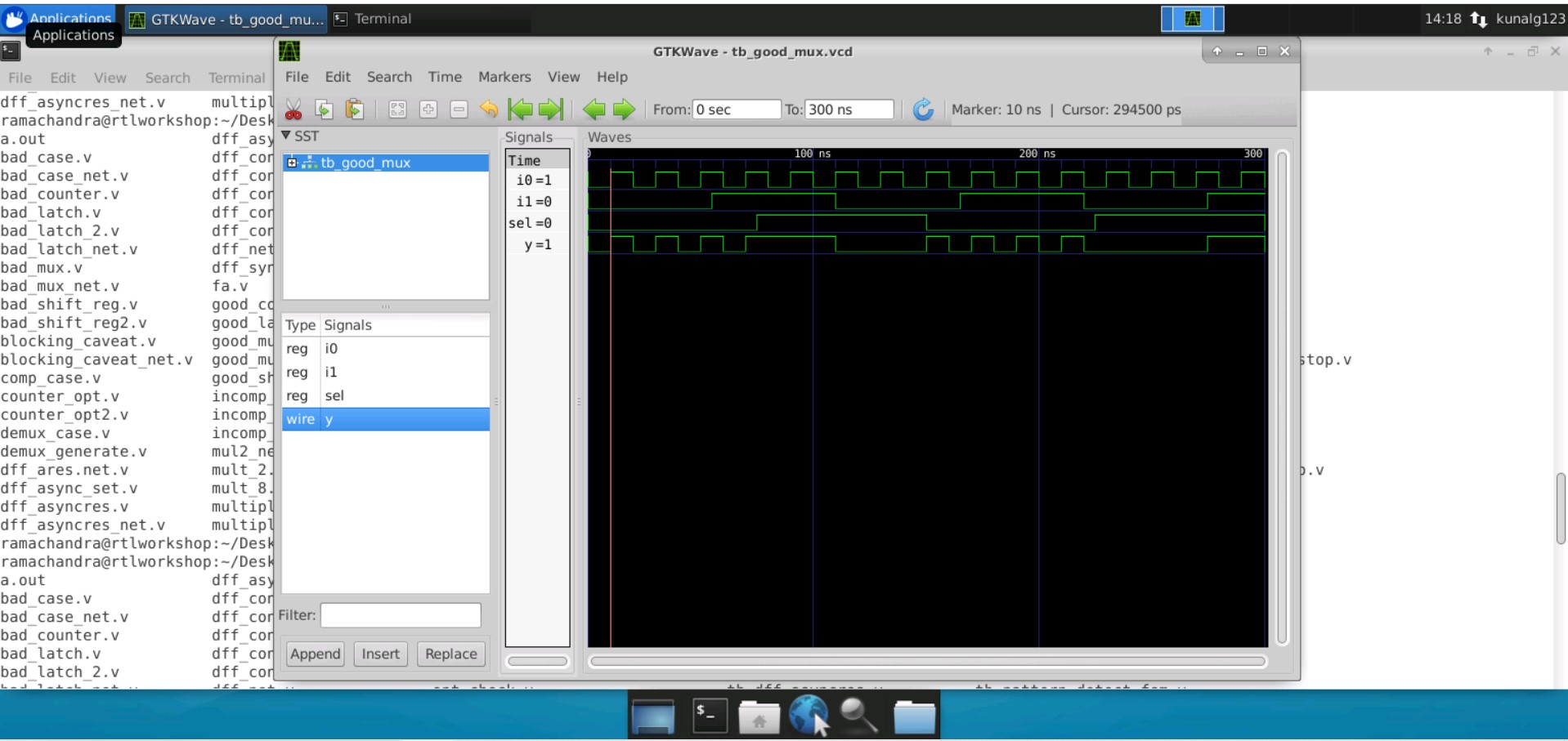Click the Append button

[315, 654]
